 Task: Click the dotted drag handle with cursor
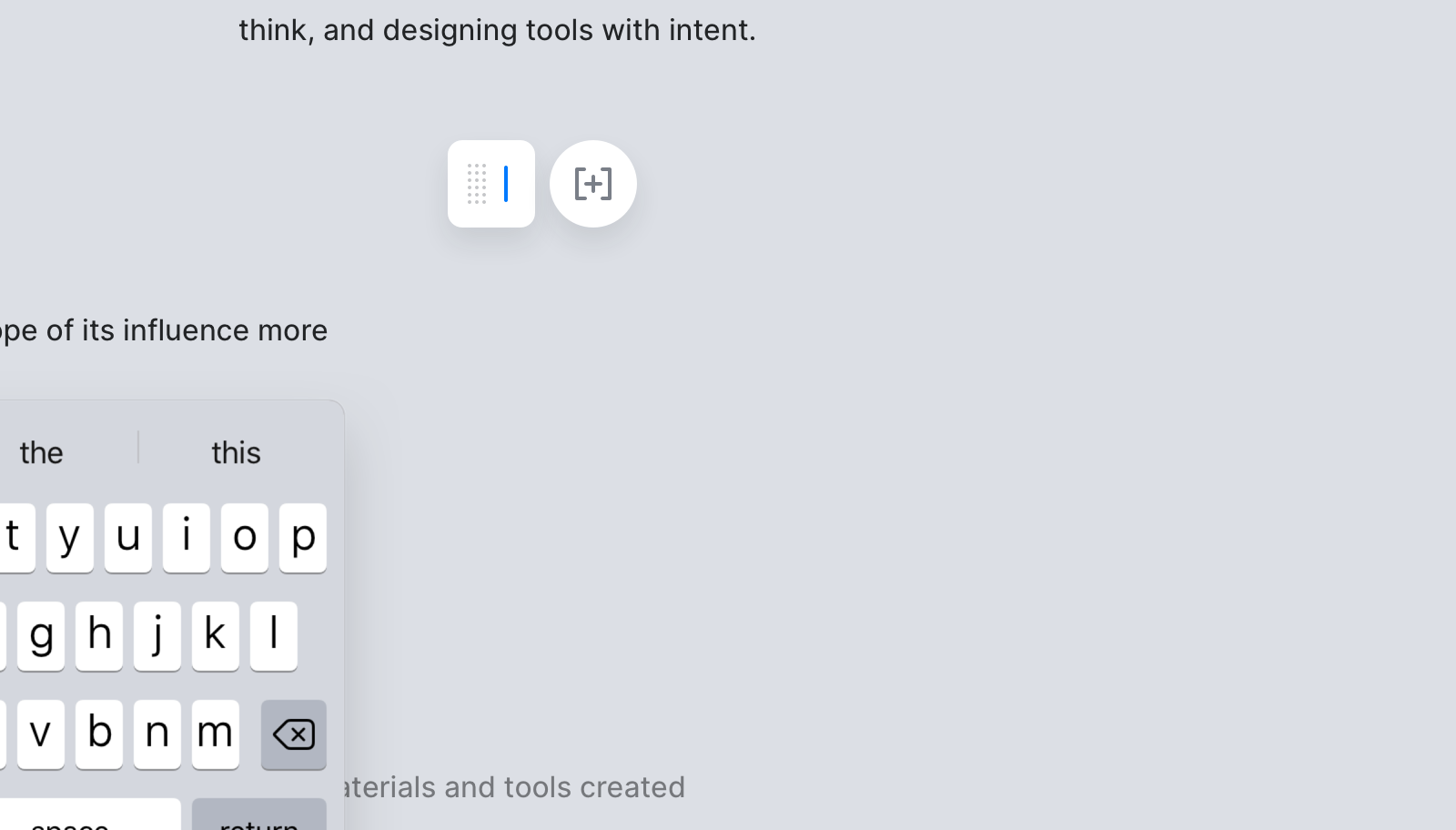[x=490, y=184]
